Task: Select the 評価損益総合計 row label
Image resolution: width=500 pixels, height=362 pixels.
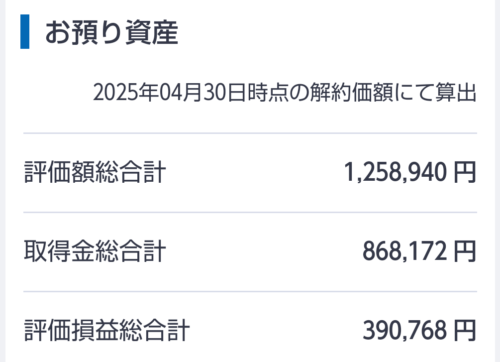Action: 107,330
